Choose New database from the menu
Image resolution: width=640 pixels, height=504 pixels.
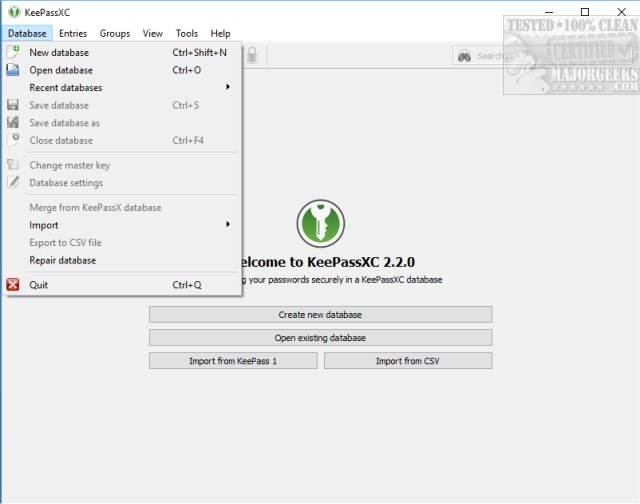[x=122, y=52]
